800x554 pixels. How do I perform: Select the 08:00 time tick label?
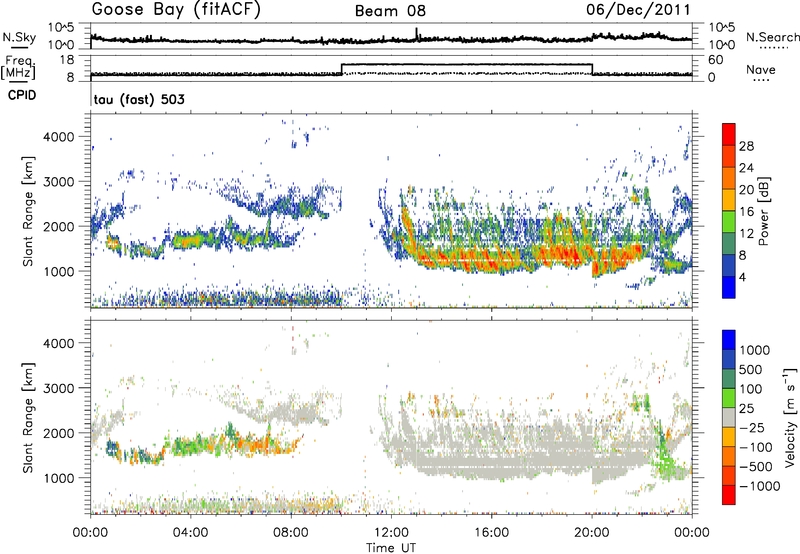pyautogui.click(x=291, y=533)
